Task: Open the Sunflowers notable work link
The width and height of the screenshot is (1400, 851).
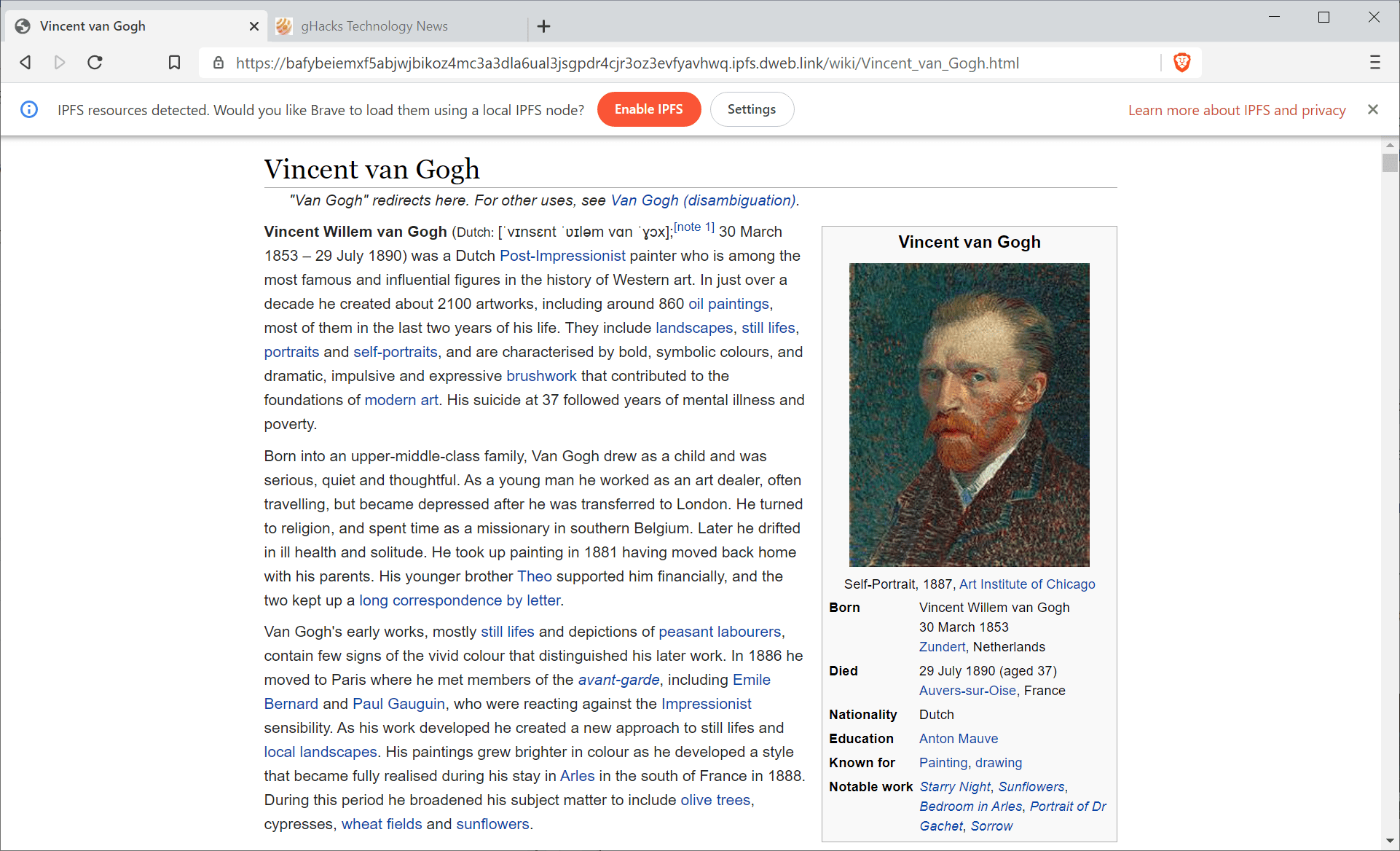Action: coord(1031,787)
